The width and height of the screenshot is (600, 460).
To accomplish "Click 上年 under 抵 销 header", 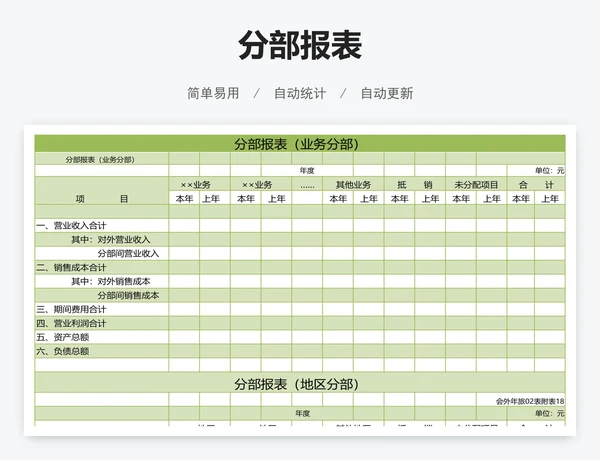I will [x=430, y=198].
